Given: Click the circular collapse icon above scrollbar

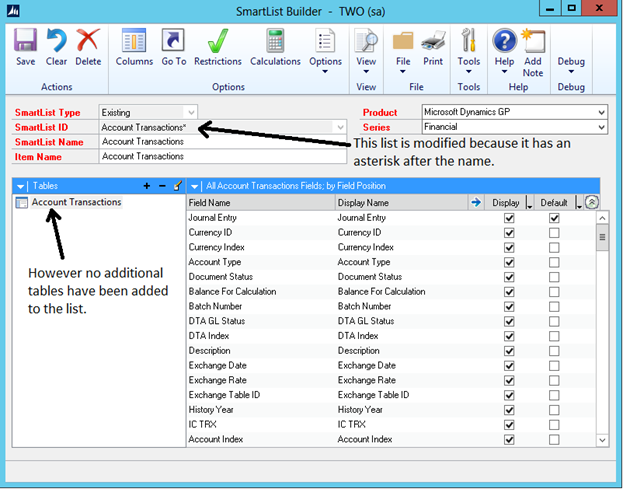Looking at the screenshot, I should [592, 203].
